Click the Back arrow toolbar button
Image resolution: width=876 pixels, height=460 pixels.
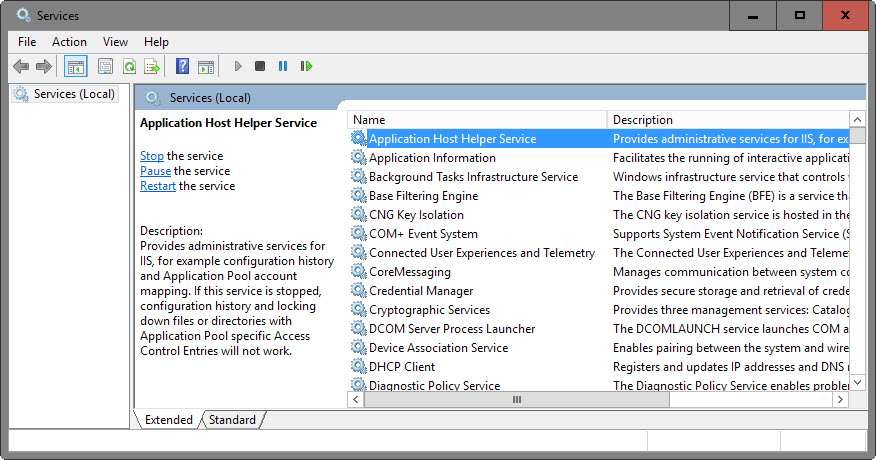[x=21, y=67]
